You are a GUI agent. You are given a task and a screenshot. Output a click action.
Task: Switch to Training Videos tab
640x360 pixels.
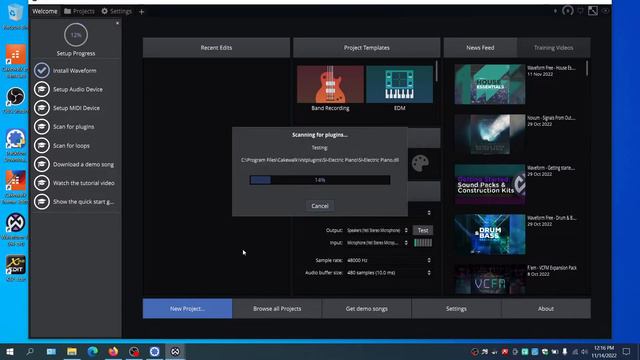[553, 48]
